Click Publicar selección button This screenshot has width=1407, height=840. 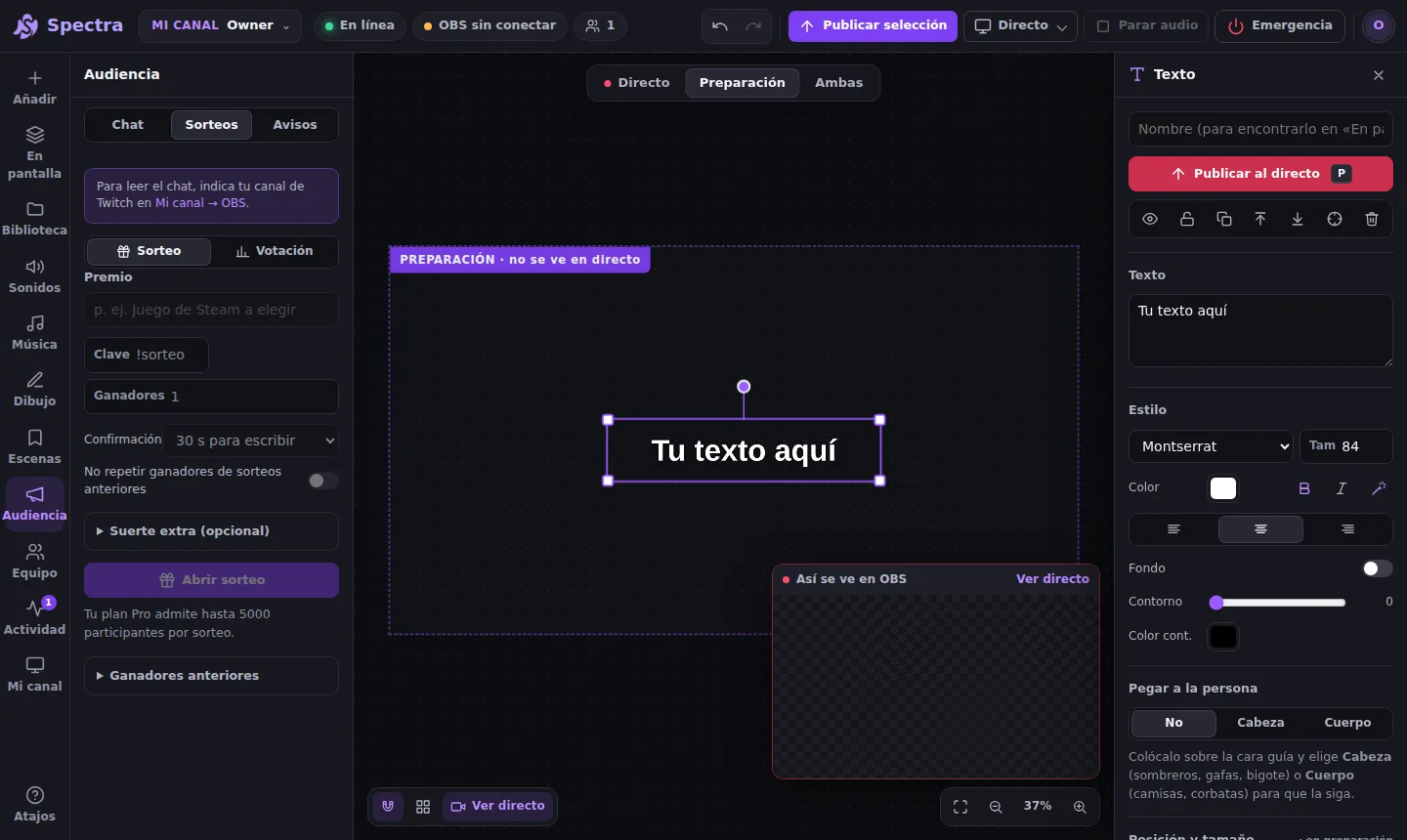tap(873, 26)
